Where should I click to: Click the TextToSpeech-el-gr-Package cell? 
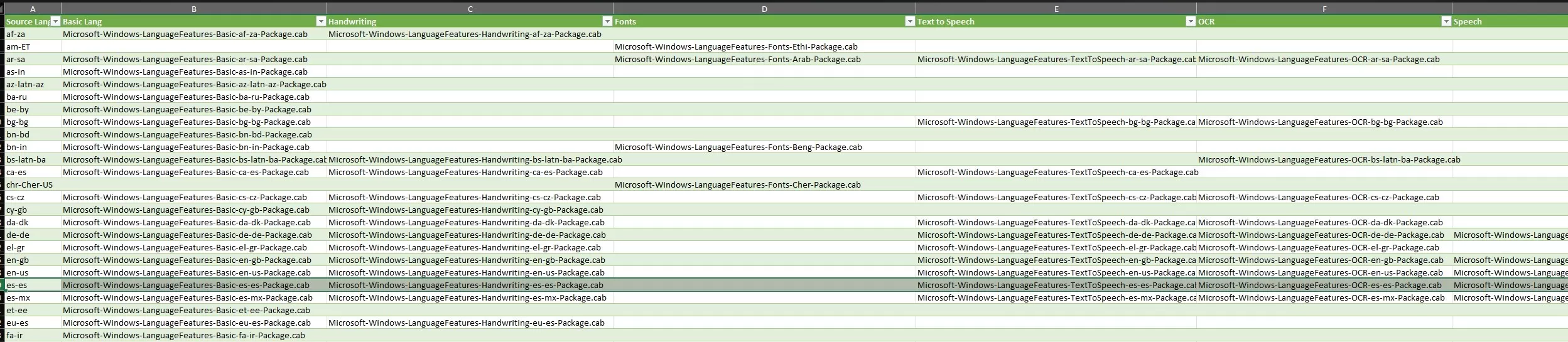[x=1056, y=247]
